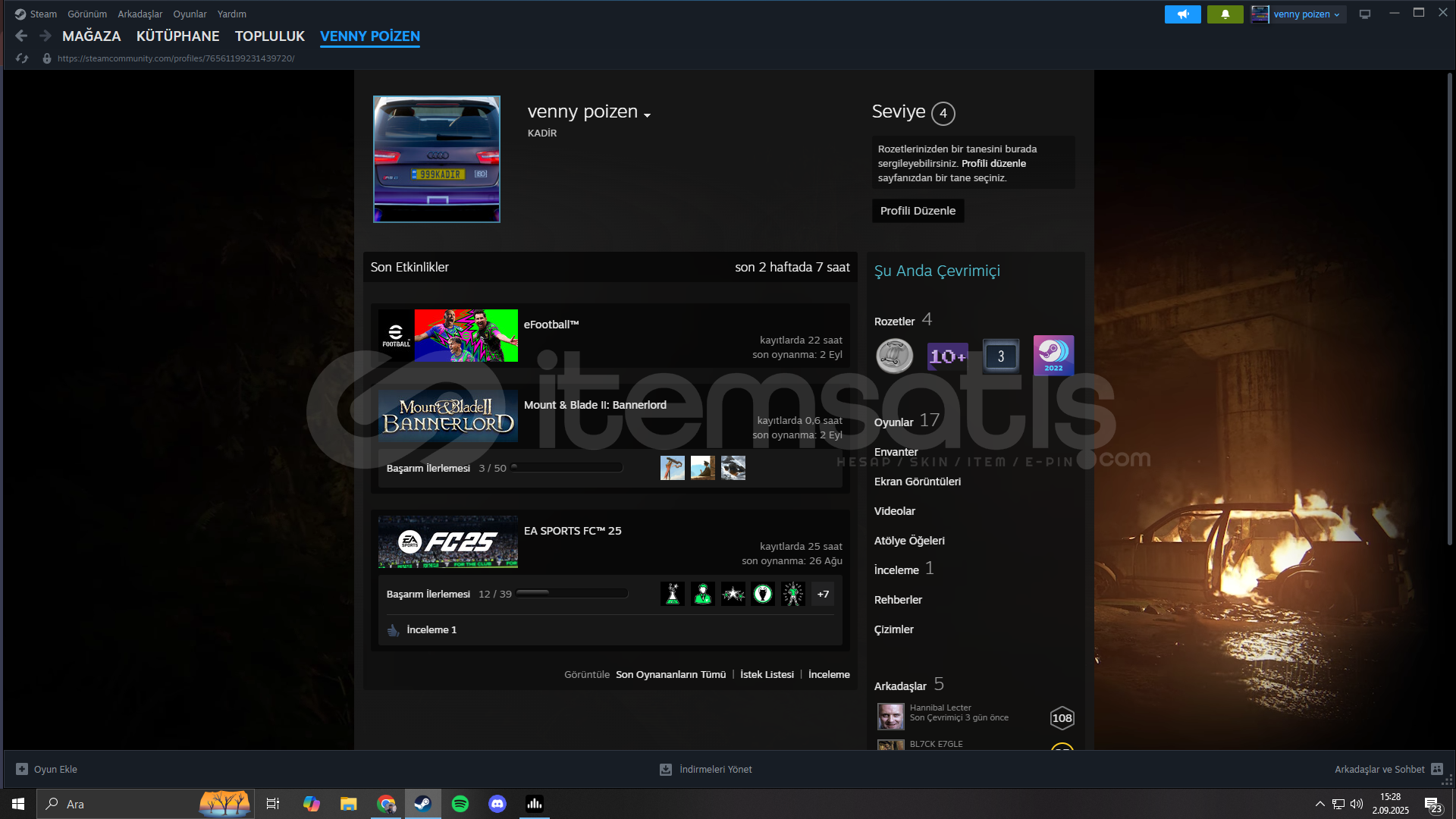
Task: Open the Yardım menu
Action: click(231, 14)
